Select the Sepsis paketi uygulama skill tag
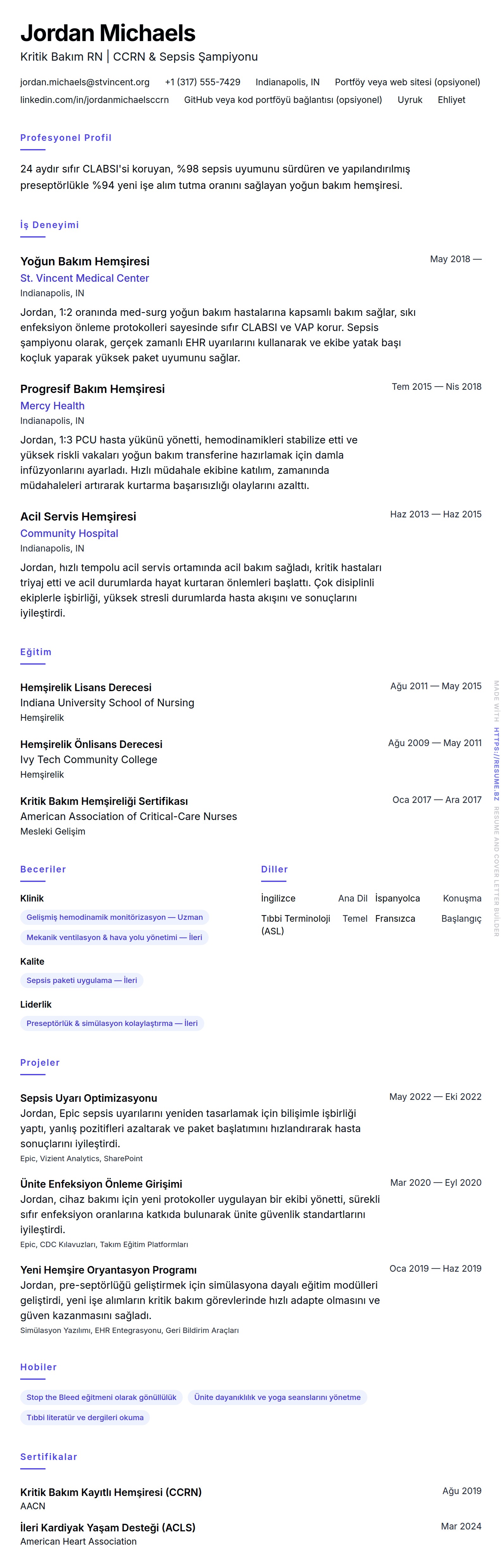 82,980
